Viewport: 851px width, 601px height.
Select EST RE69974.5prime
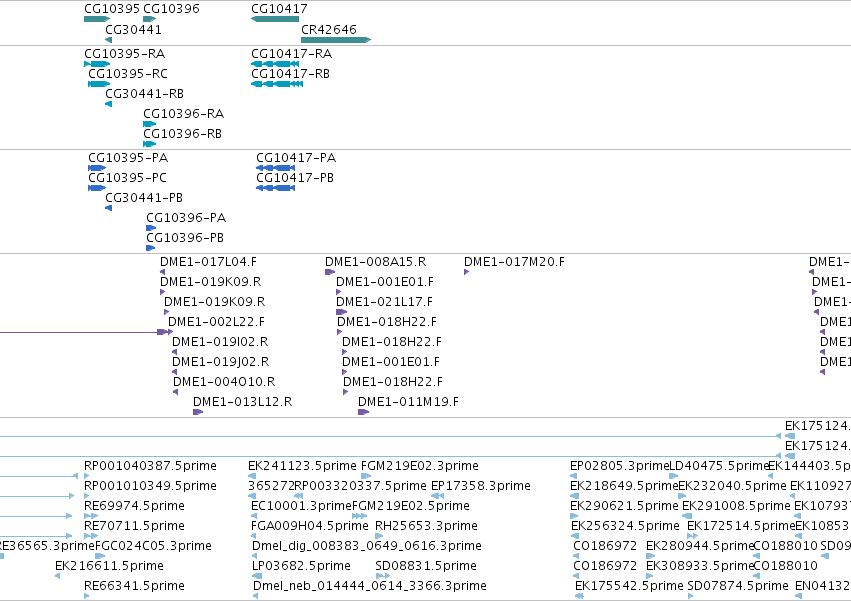[135, 507]
